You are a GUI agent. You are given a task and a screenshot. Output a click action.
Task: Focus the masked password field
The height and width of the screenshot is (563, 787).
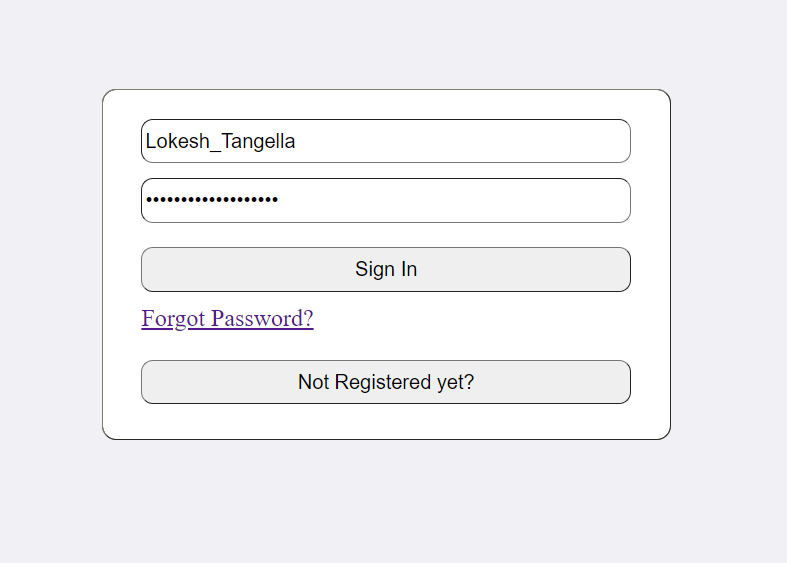pyautogui.click(x=385, y=200)
